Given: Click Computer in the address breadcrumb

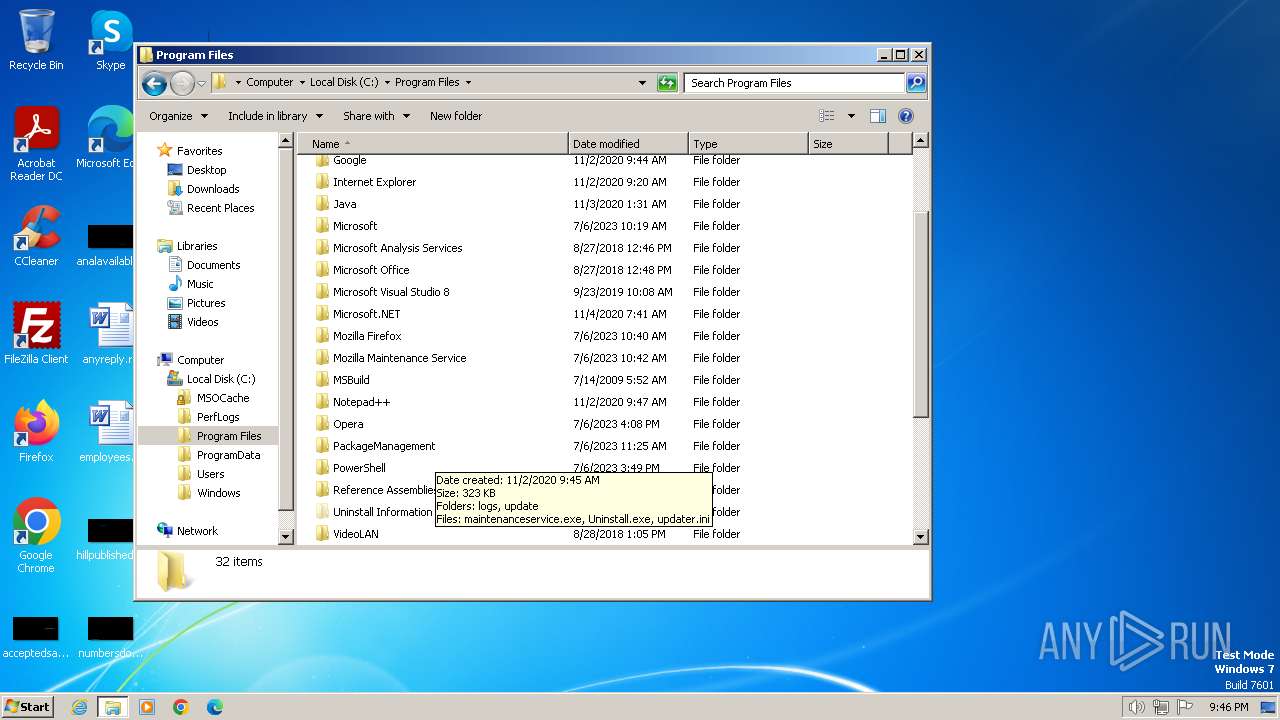Looking at the screenshot, I should [x=270, y=83].
